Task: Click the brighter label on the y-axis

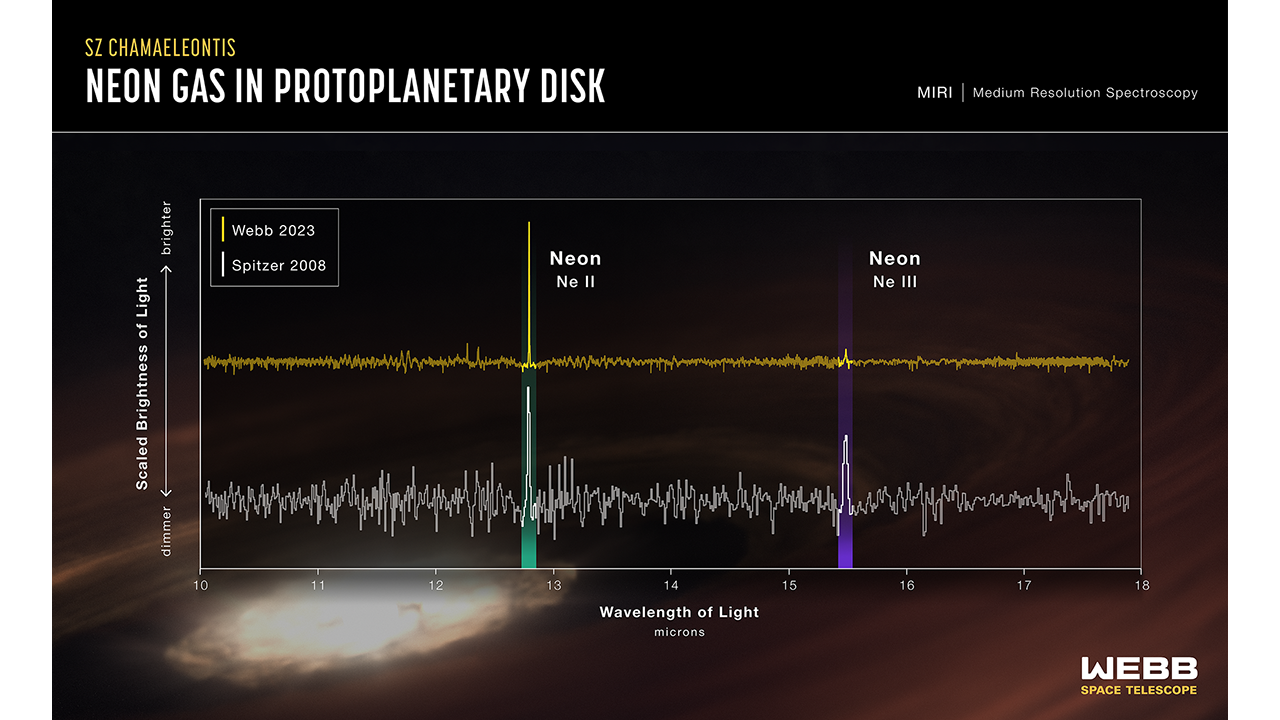Action: point(166,228)
